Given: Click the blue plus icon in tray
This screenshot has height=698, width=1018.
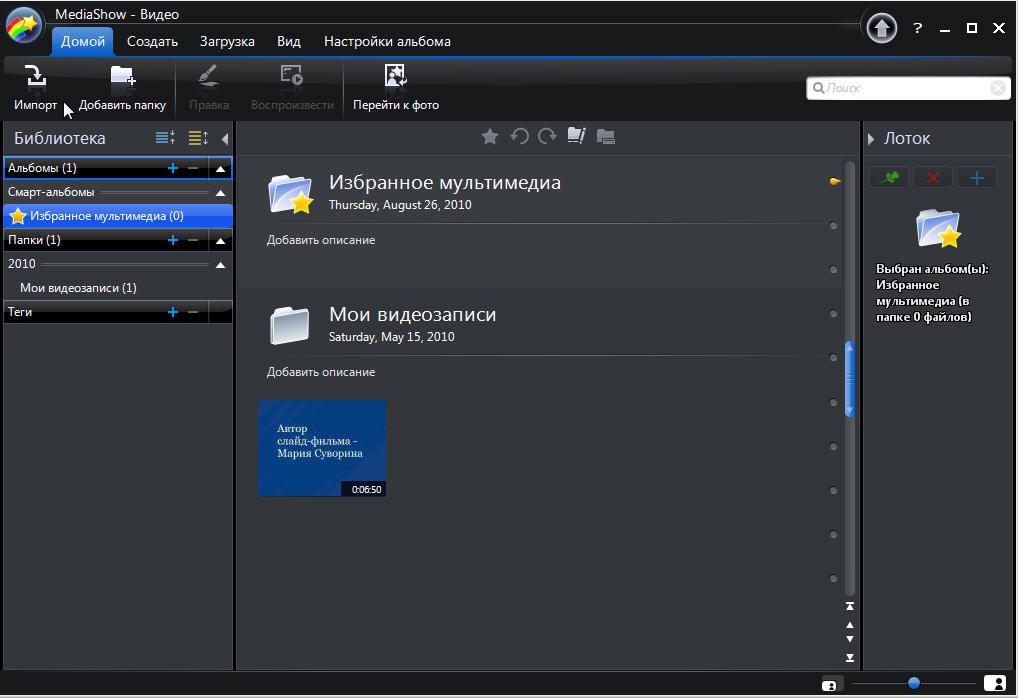Looking at the screenshot, I should pyautogui.click(x=977, y=178).
